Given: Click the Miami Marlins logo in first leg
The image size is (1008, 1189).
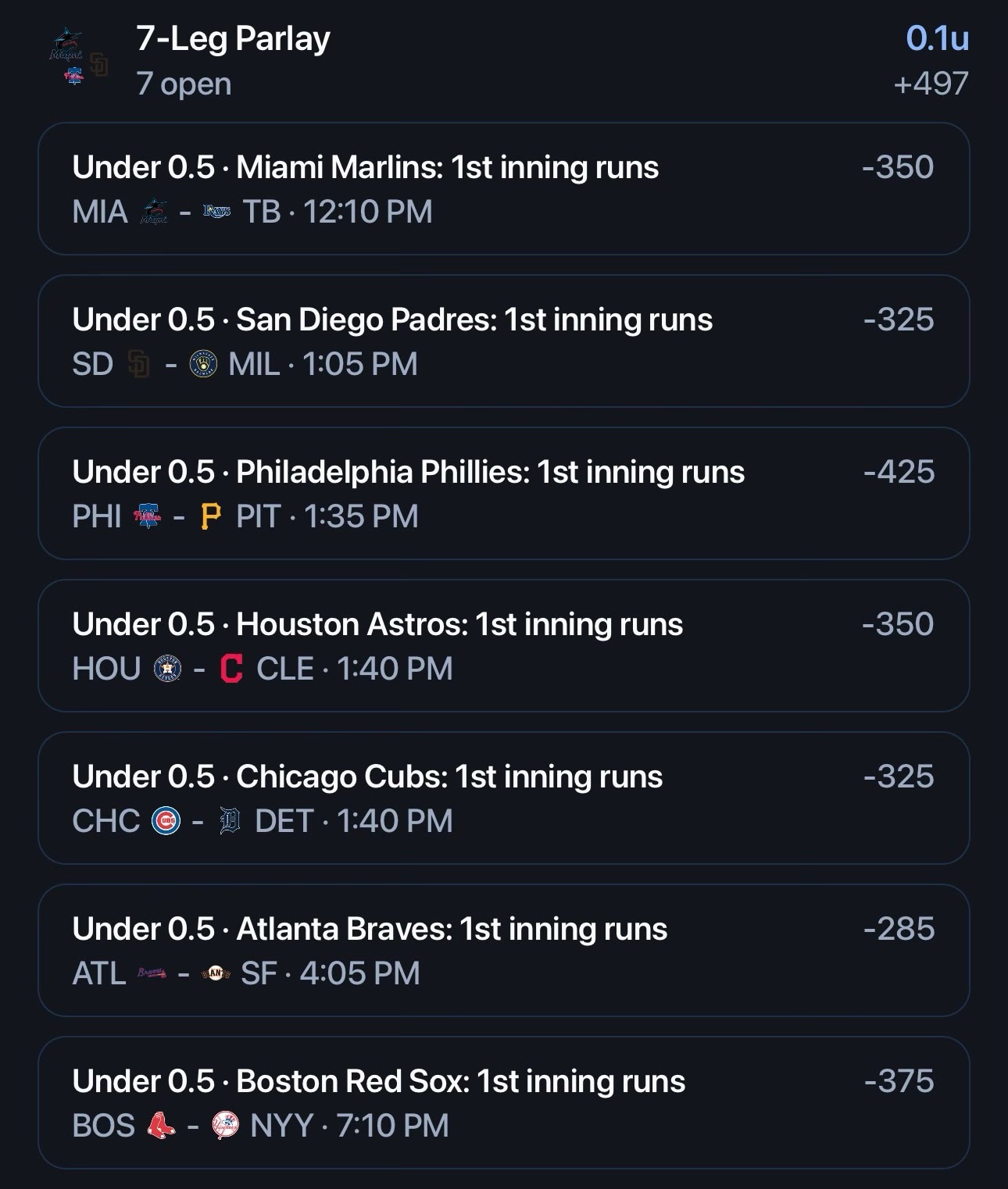Looking at the screenshot, I should pos(154,212).
